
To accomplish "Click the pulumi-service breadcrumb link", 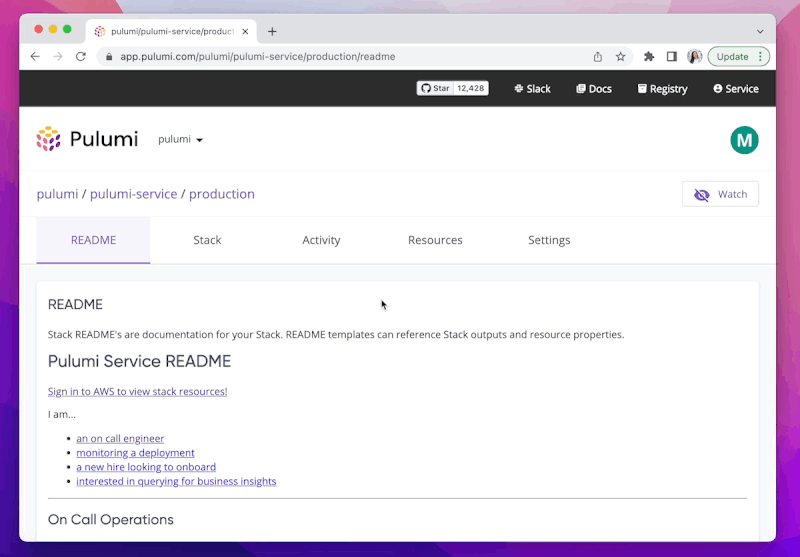I will tap(134, 194).
